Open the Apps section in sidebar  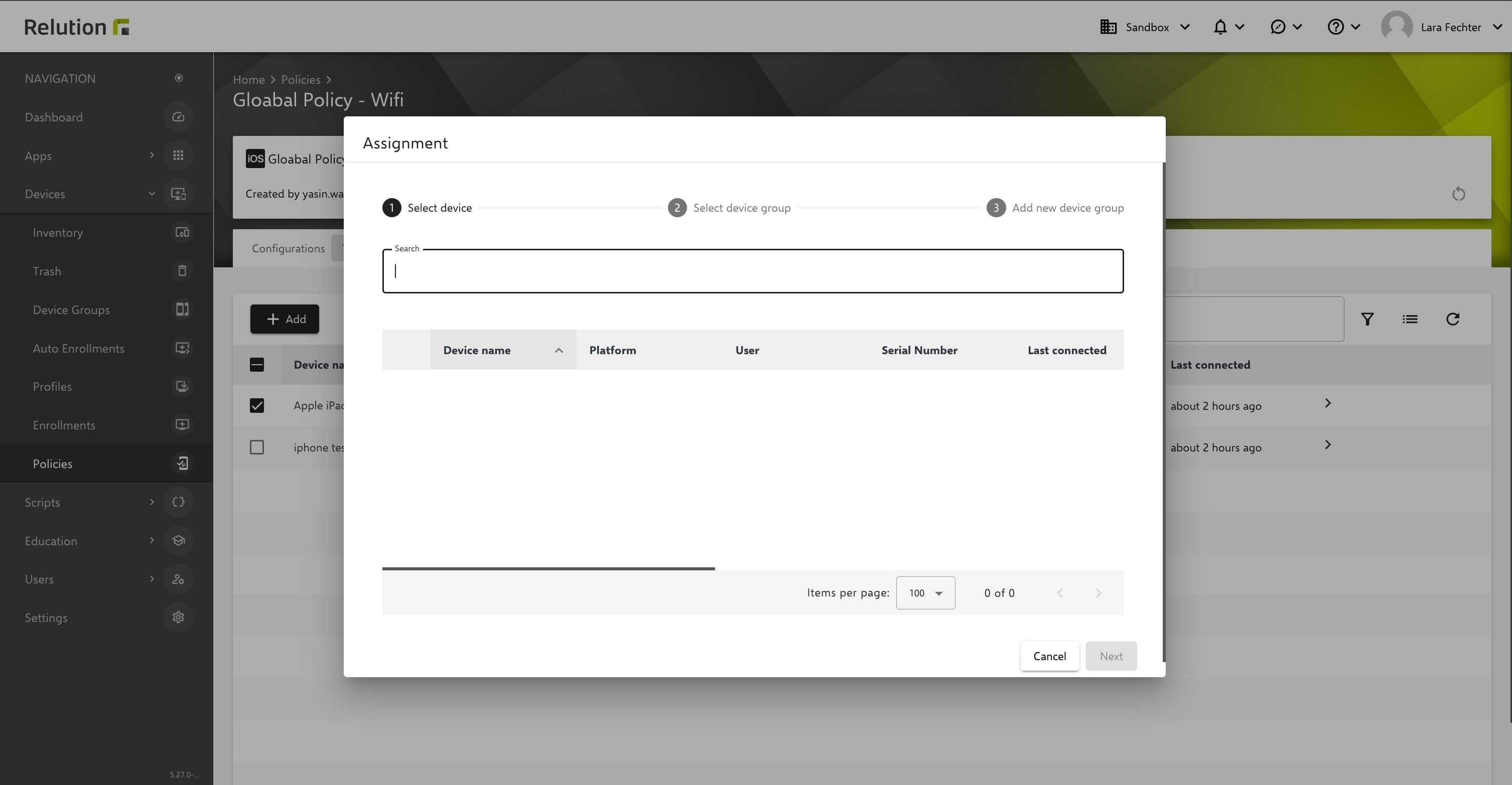pyautogui.click(x=38, y=155)
